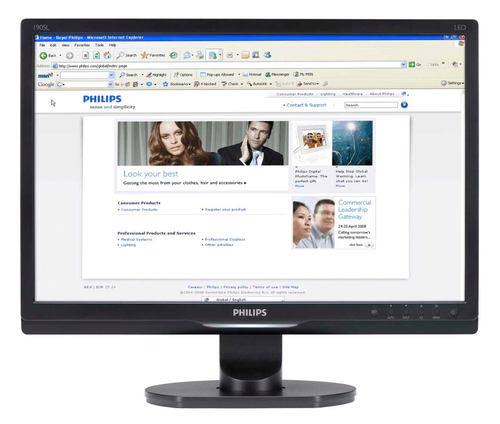Viewport: 500px width, 424px height.
Task: Click the Print printer icon
Action: (x=200, y=55)
